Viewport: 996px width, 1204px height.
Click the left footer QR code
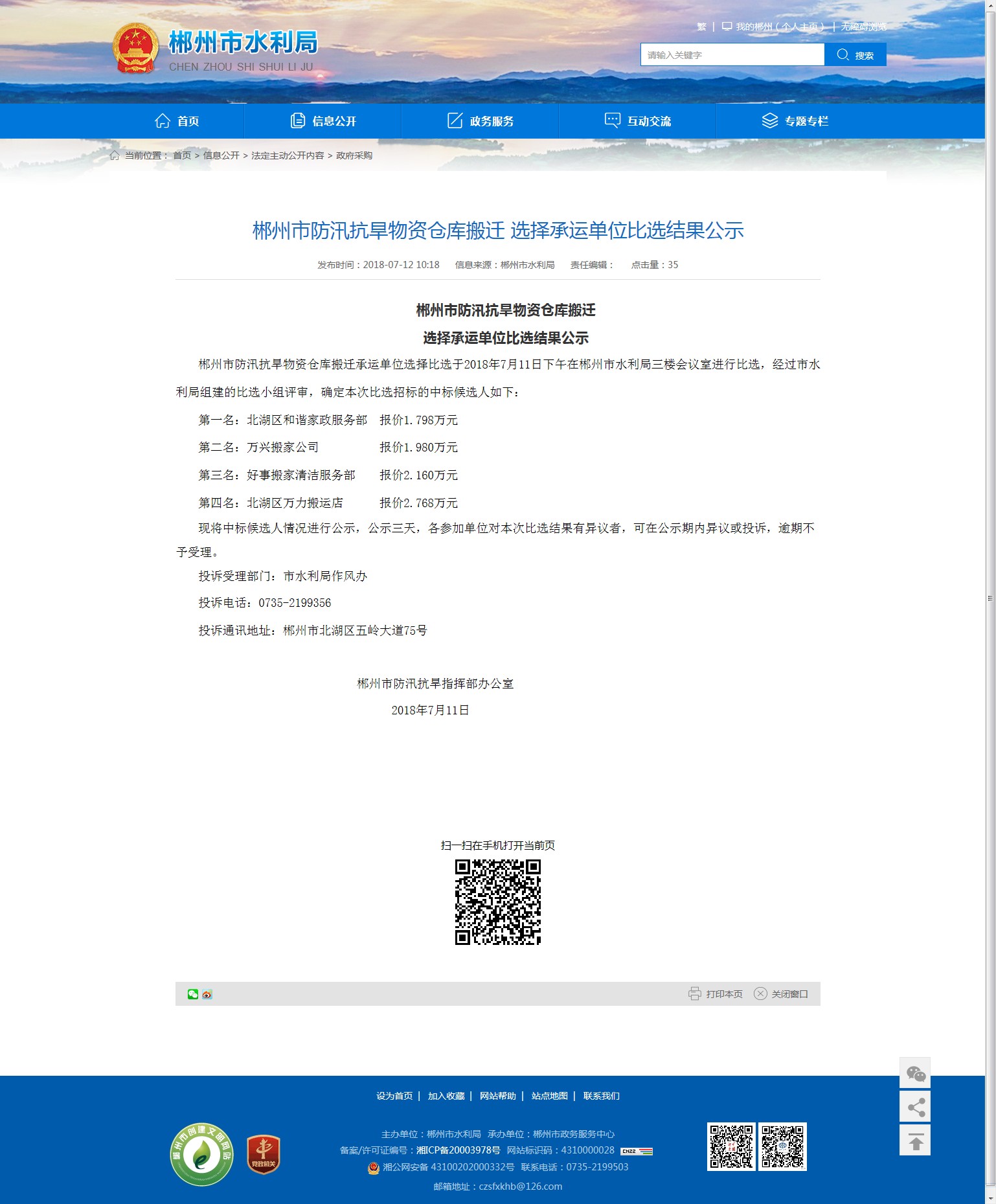731,1146
